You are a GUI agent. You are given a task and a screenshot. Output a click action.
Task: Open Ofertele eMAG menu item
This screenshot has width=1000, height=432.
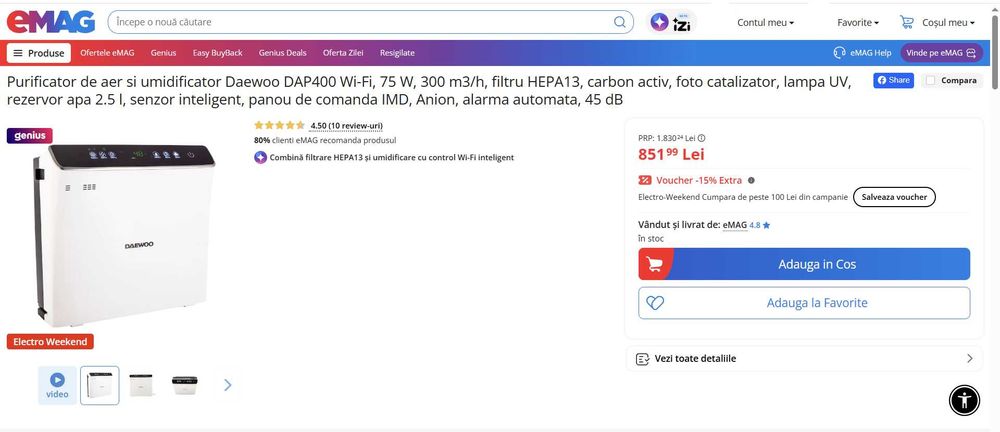click(107, 53)
